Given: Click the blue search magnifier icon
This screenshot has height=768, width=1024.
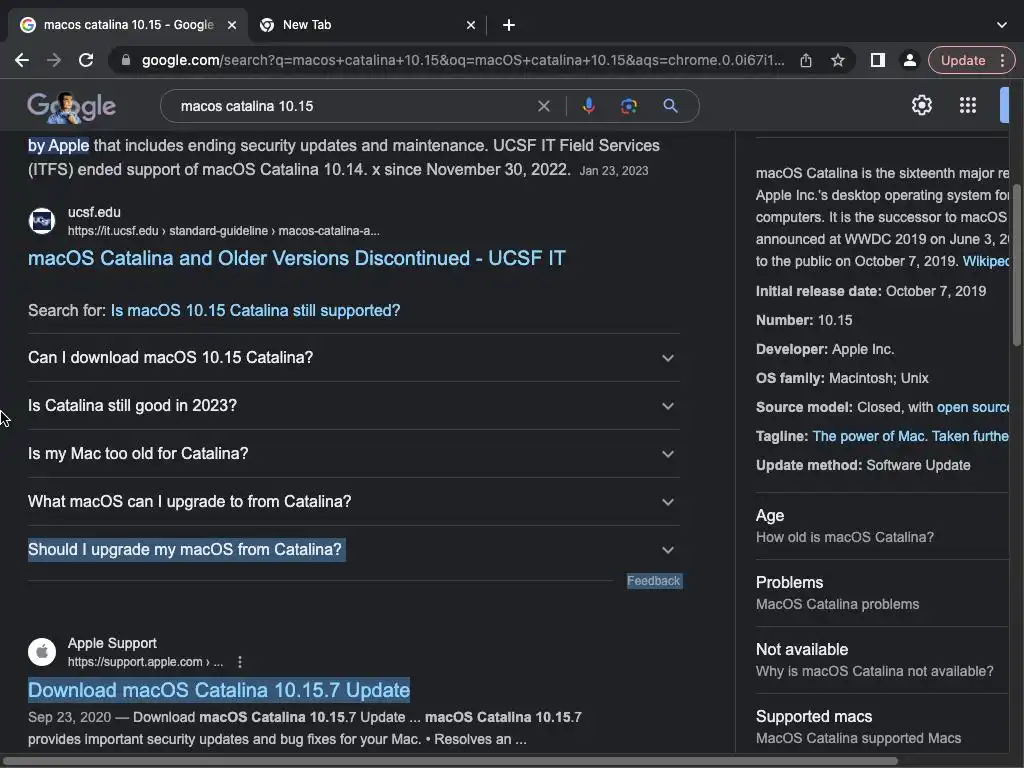Looking at the screenshot, I should [x=670, y=106].
